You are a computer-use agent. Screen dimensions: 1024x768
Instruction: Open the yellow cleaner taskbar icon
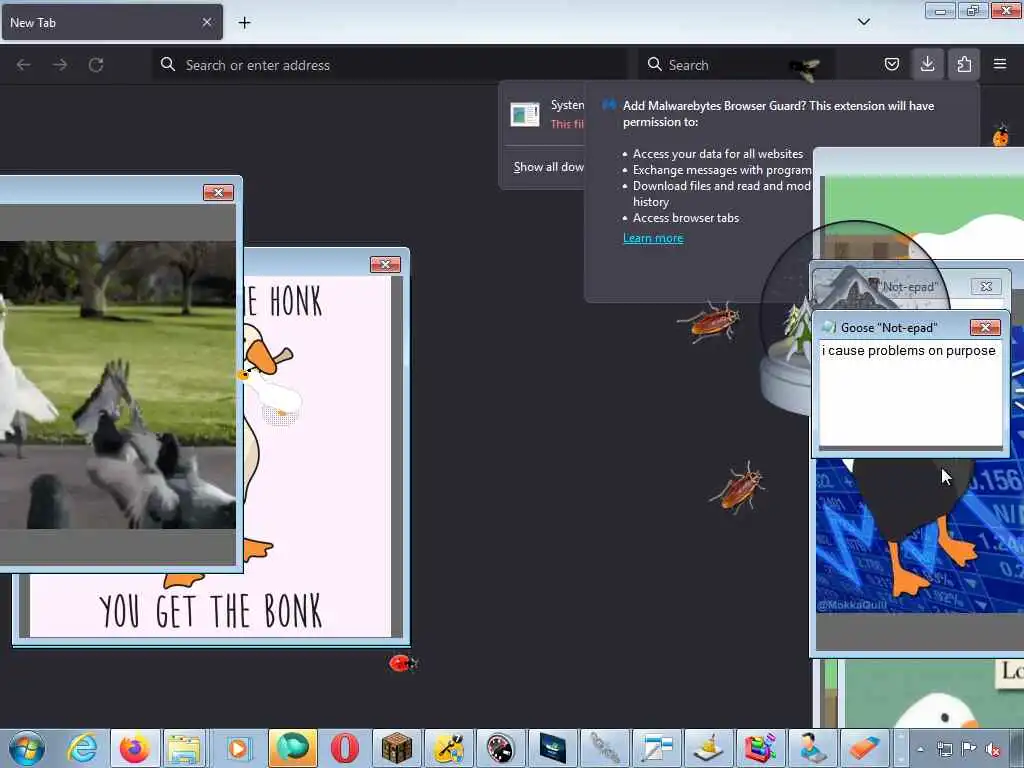[x=709, y=748]
